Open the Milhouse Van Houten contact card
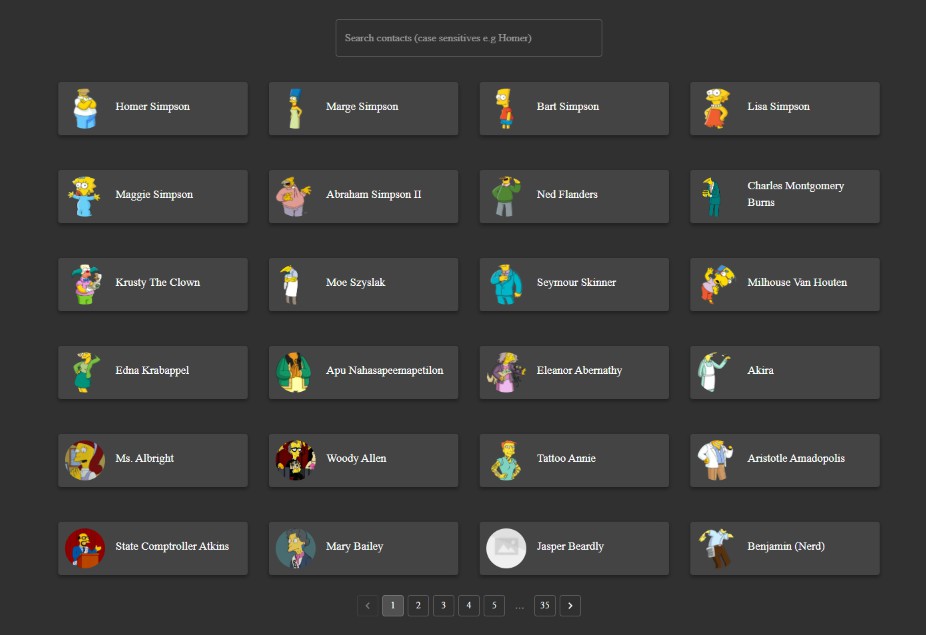This screenshot has width=926, height=635. pos(784,284)
